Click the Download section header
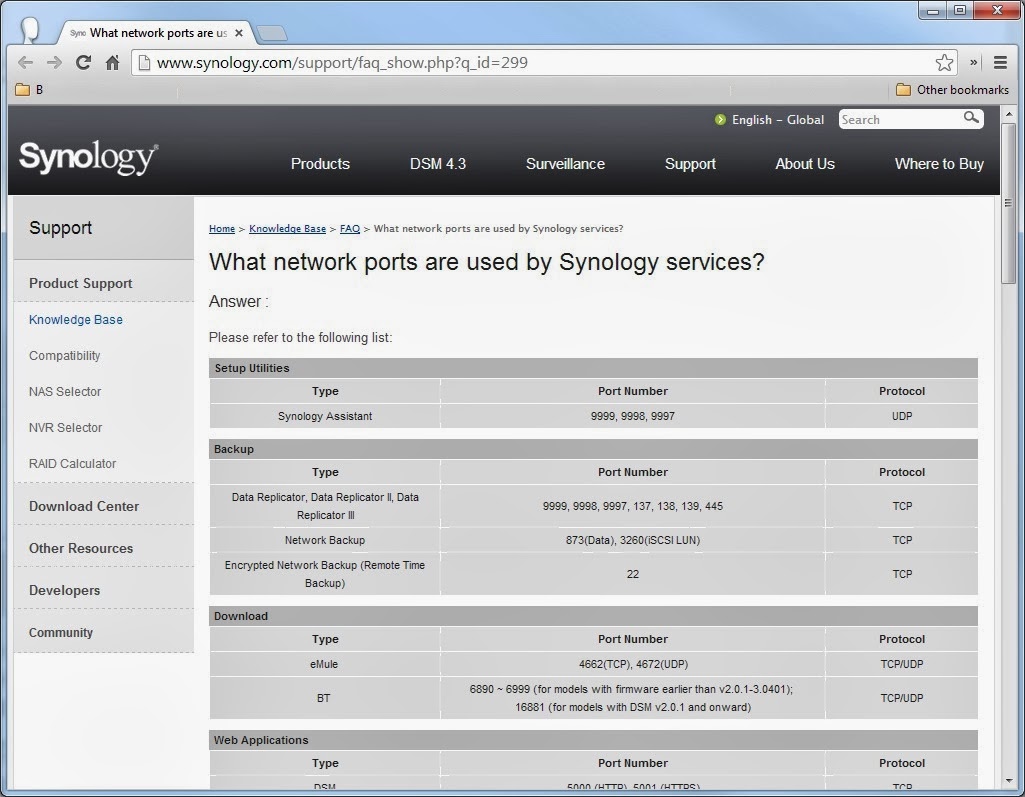The image size is (1025, 797). click(594, 617)
